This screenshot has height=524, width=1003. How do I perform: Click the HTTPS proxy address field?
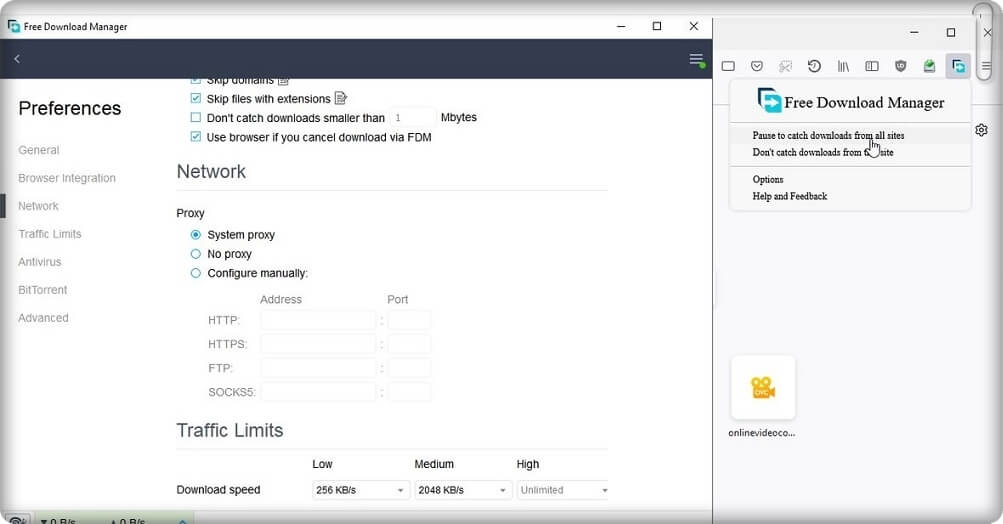click(318, 344)
